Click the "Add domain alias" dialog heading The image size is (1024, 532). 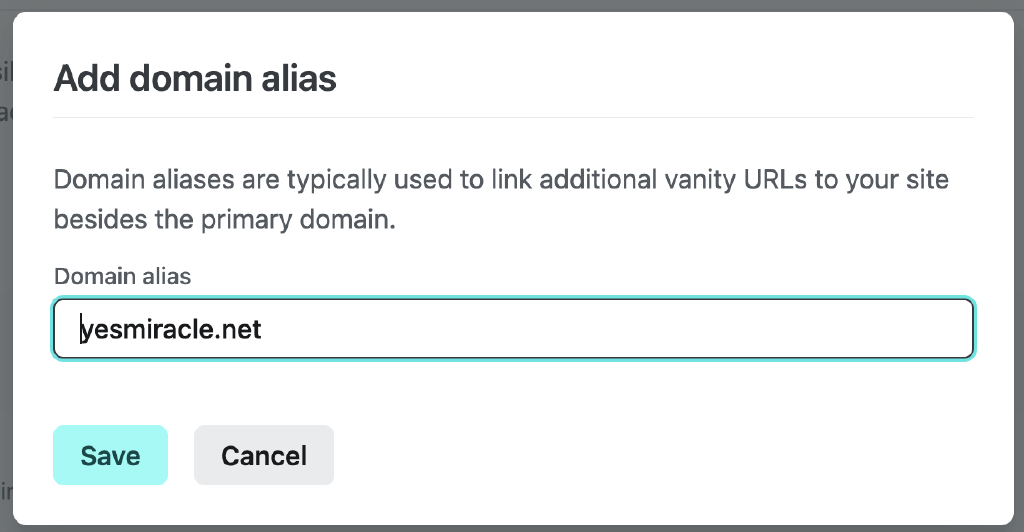tap(195, 78)
